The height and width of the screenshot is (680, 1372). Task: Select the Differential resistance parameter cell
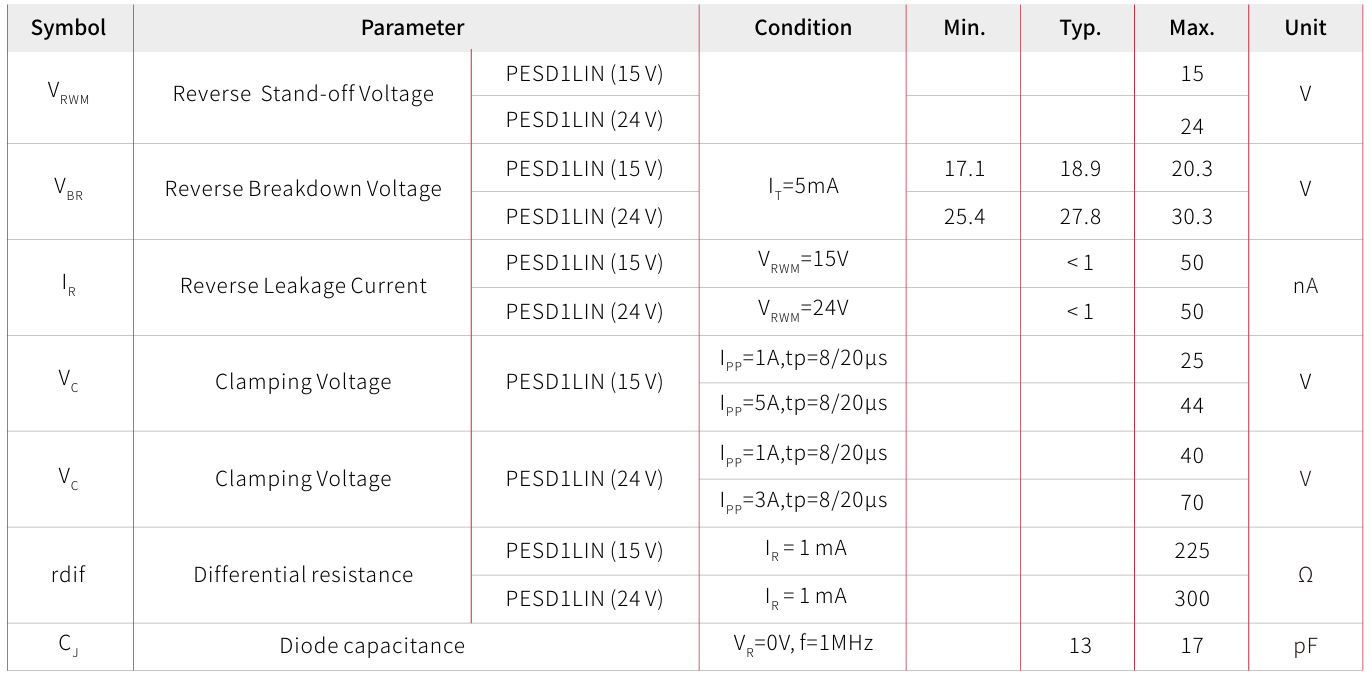point(303,575)
